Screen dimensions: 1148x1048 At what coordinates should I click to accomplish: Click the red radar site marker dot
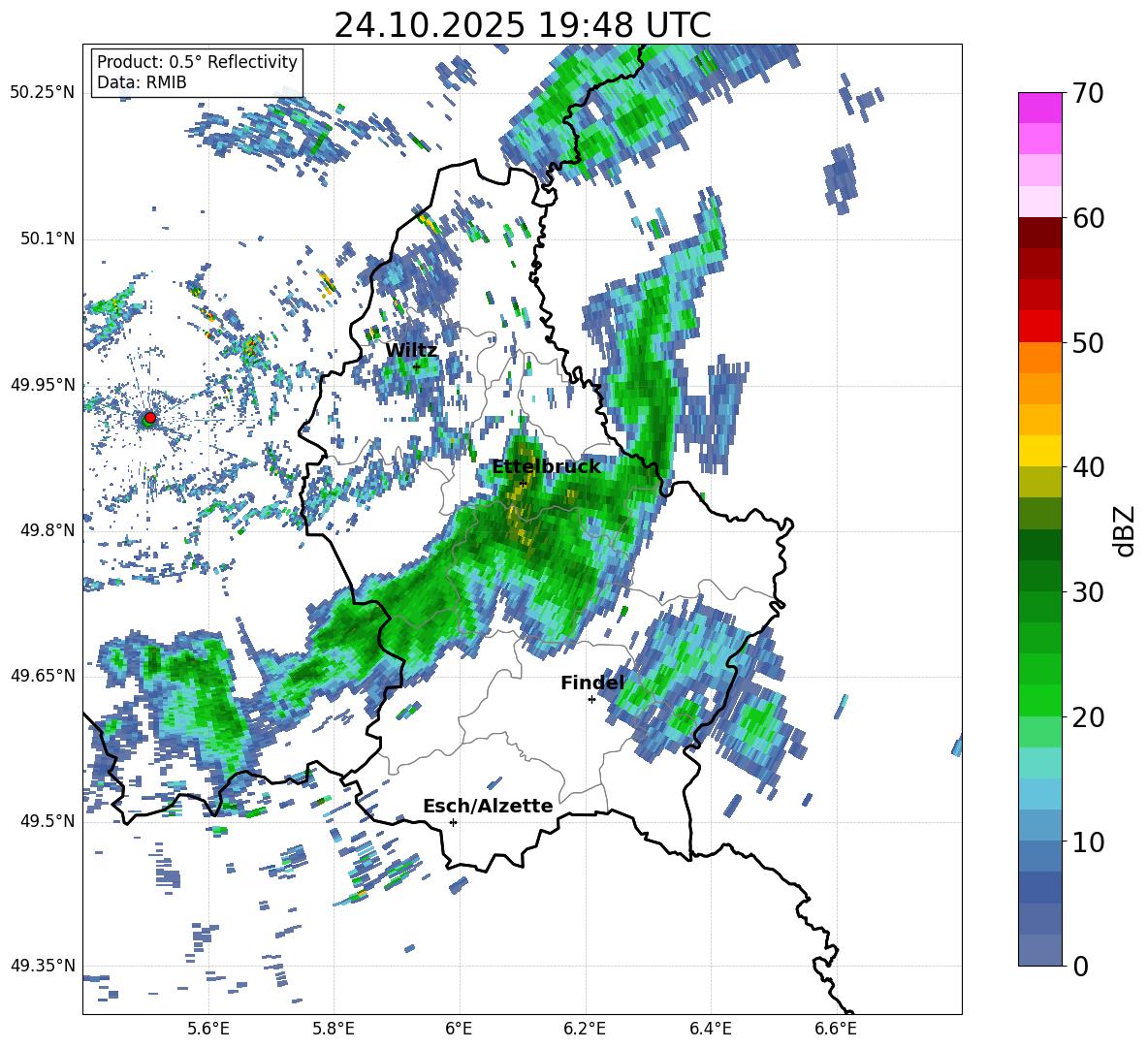click(150, 417)
